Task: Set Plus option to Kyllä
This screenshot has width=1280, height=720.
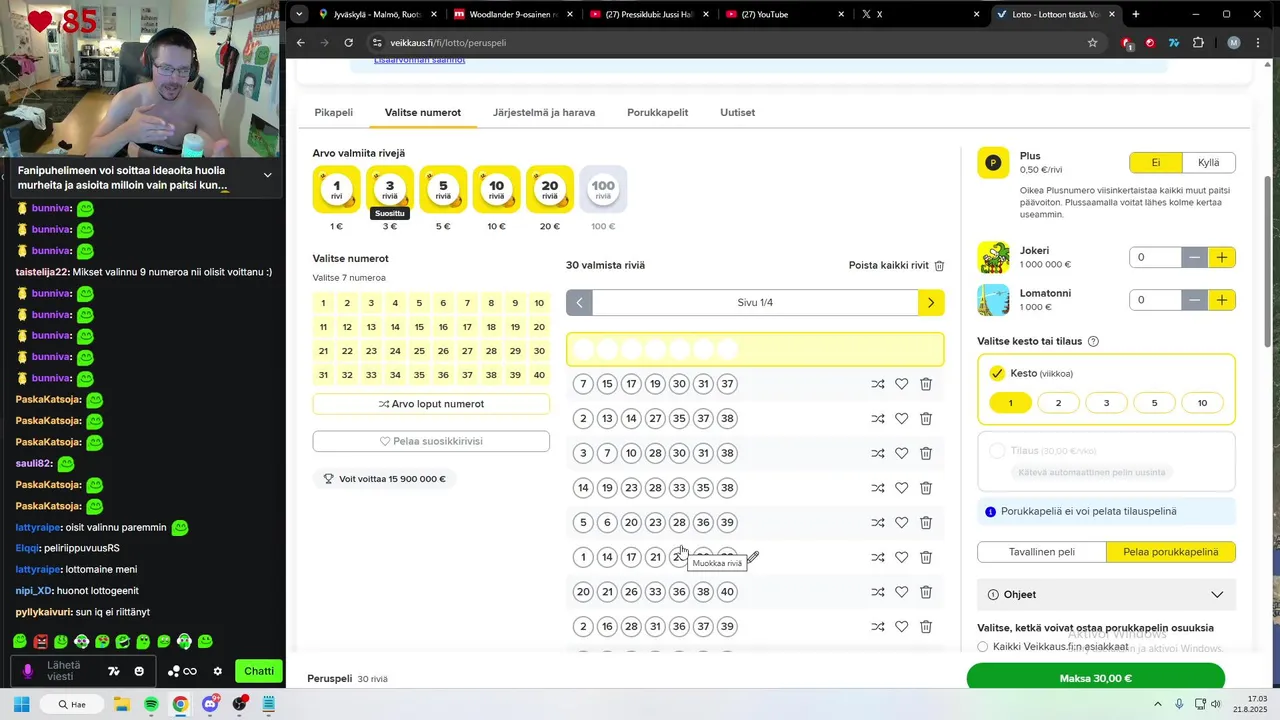Action: coord(1209,163)
